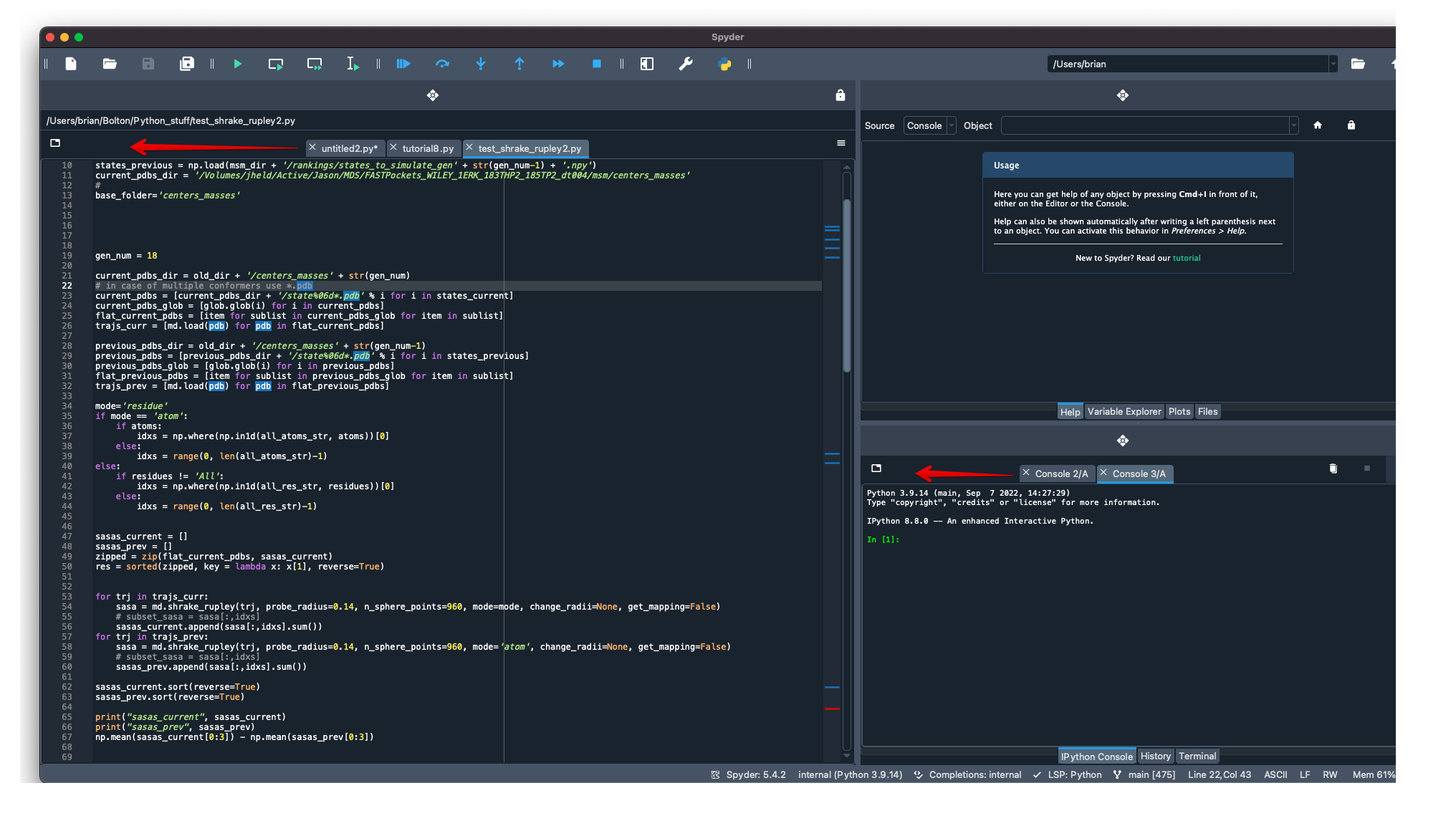The image size is (1456, 836).
Task: Open Preferences with the wrench icon
Action: pos(686,64)
